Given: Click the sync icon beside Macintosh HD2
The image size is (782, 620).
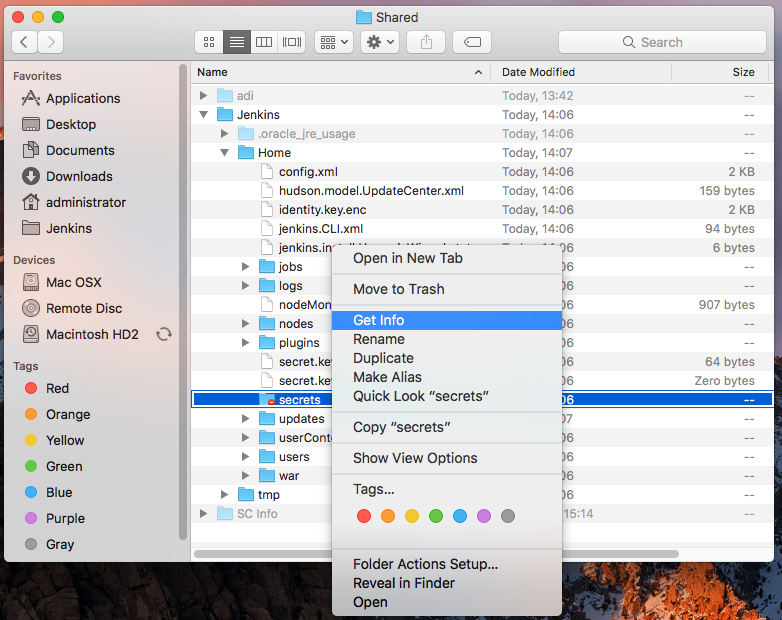Looking at the screenshot, I should pyautogui.click(x=164, y=334).
